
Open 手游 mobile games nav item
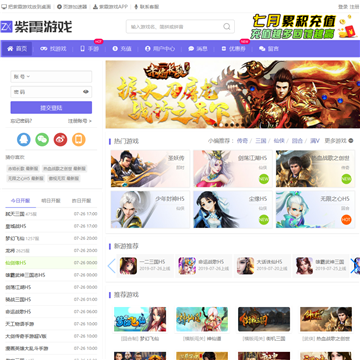[x=90, y=49]
